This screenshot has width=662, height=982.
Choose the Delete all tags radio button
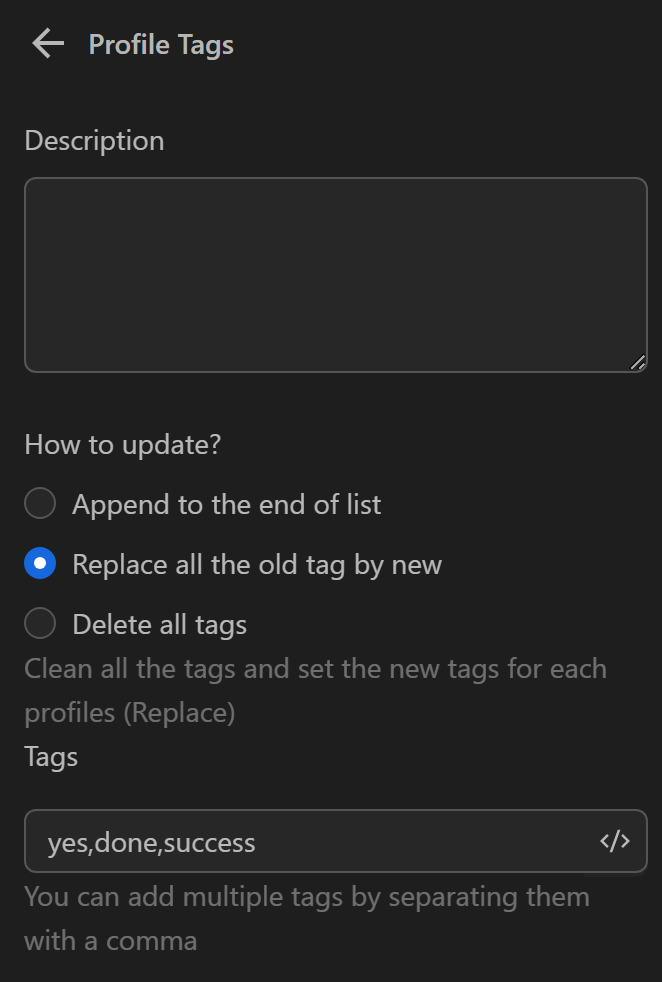[40, 624]
